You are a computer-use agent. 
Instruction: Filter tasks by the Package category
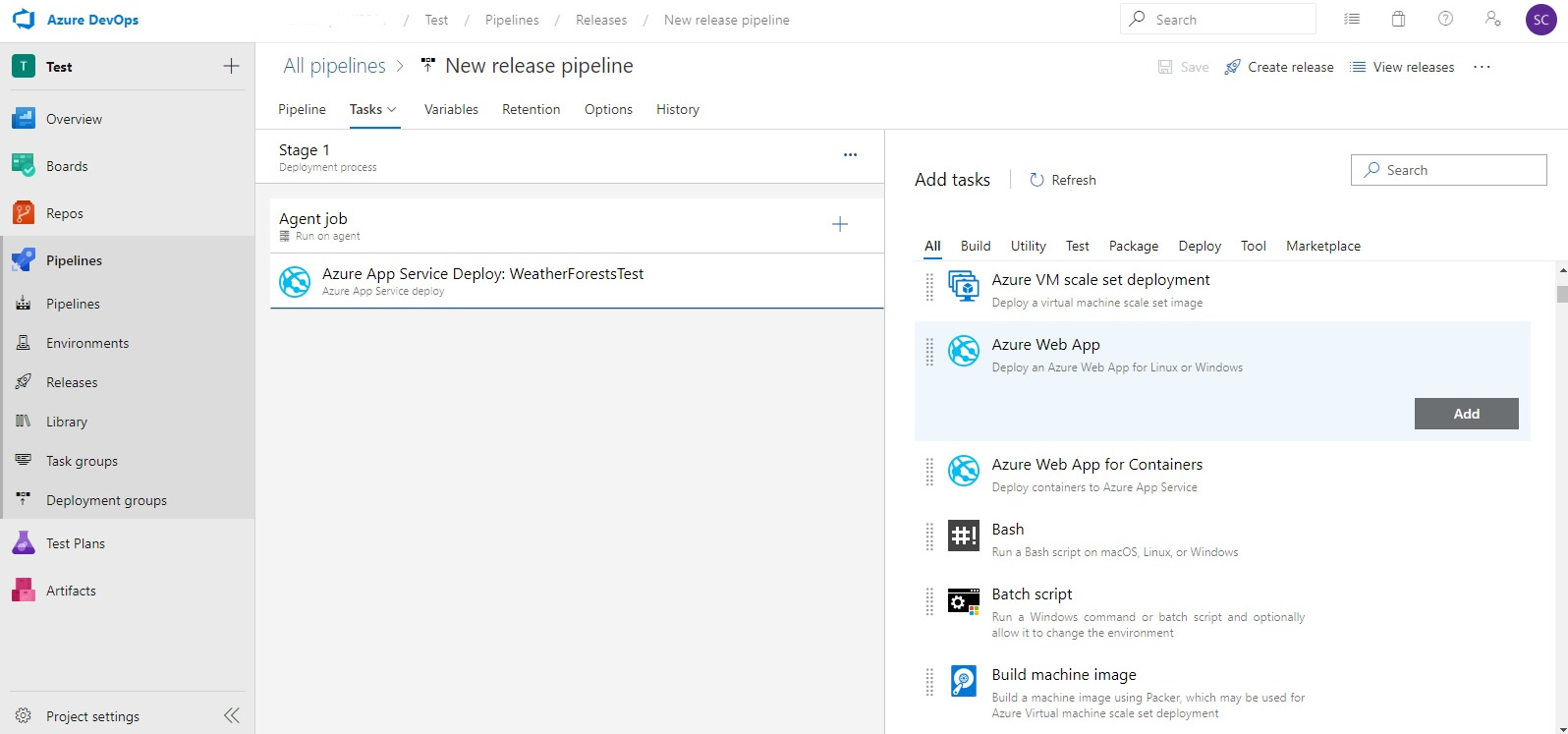(1134, 246)
